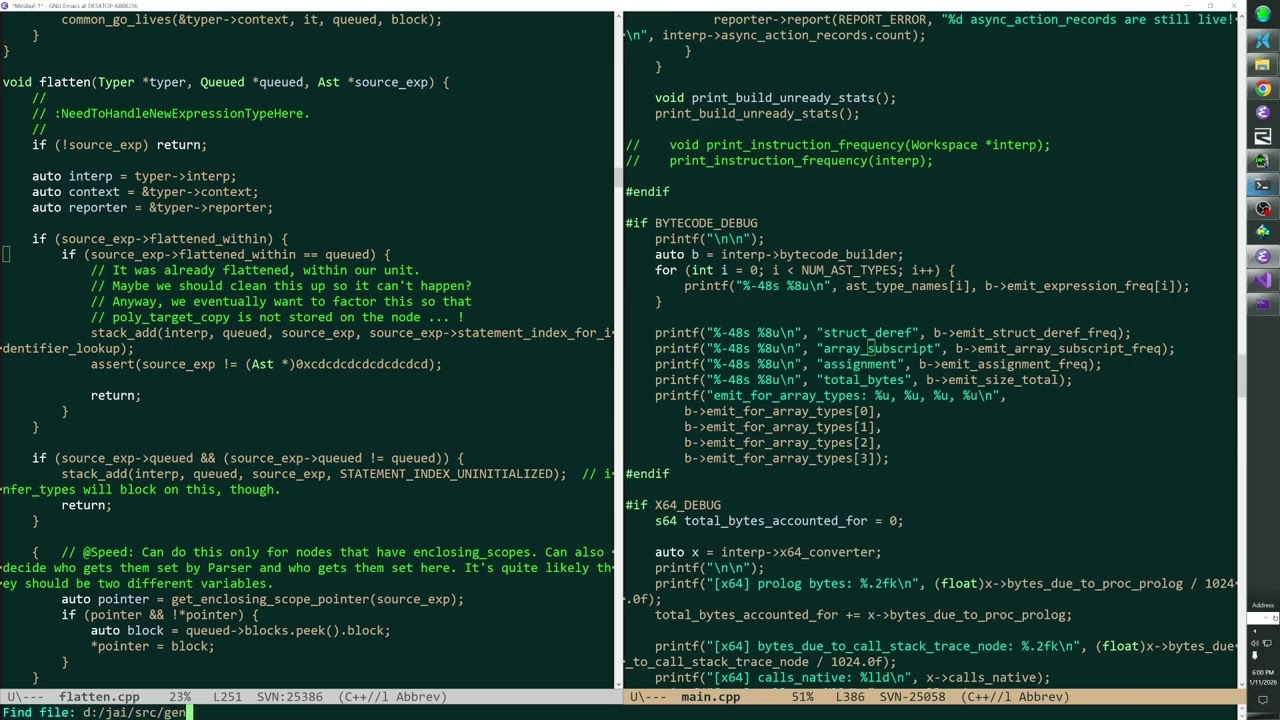Open the notification center icon

pos(1263,700)
